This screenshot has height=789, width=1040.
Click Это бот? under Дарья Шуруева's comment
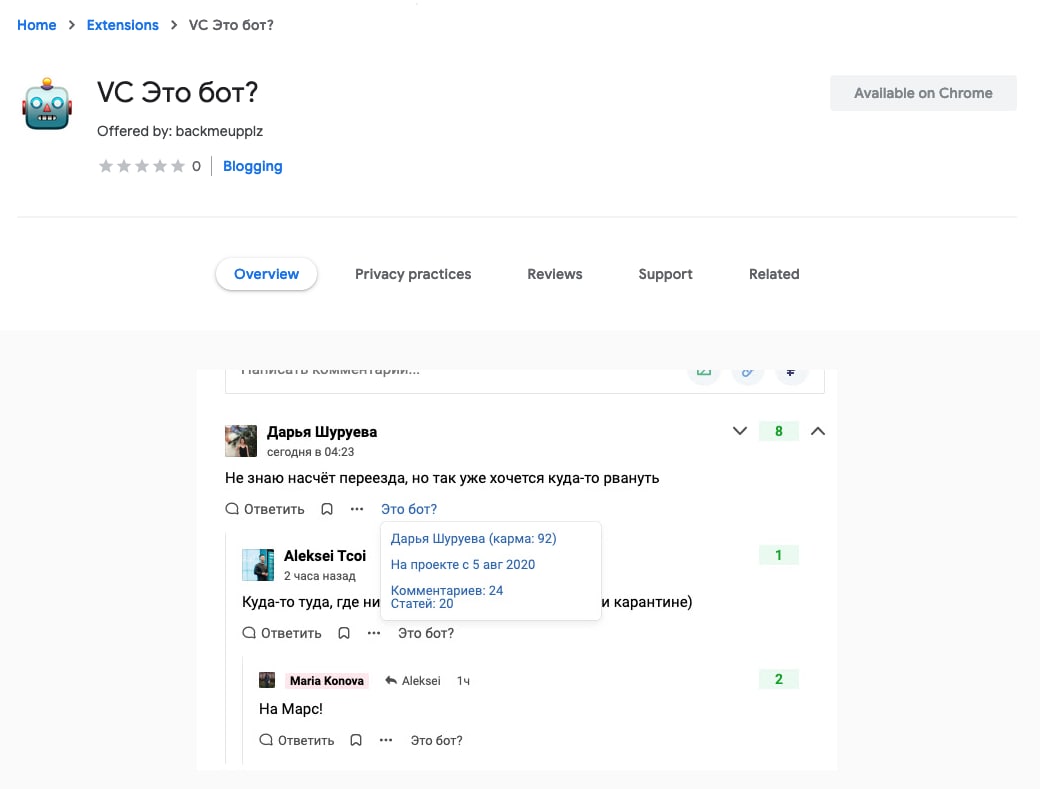pyautogui.click(x=409, y=509)
